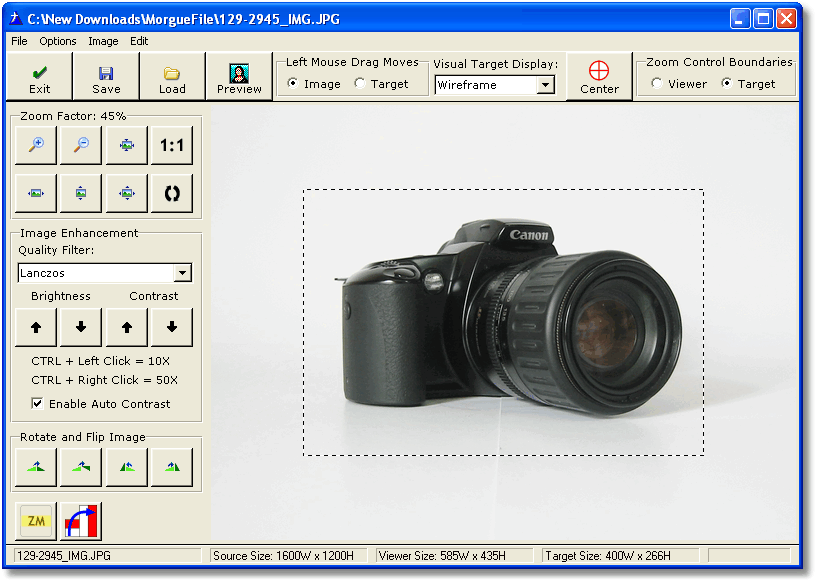Open the Quality Filter dropdown arrow
The width and height of the screenshot is (817, 583).
(182, 272)
